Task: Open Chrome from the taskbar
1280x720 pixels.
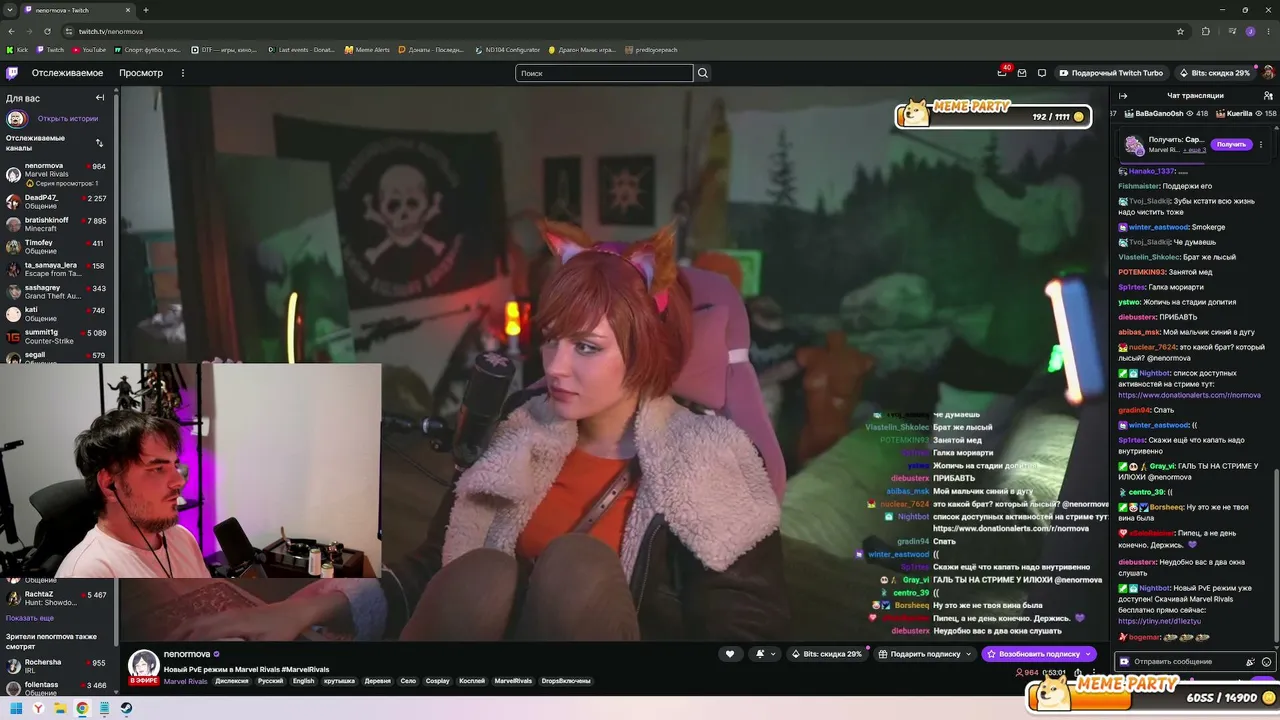Action: click(x=82, y=708)
